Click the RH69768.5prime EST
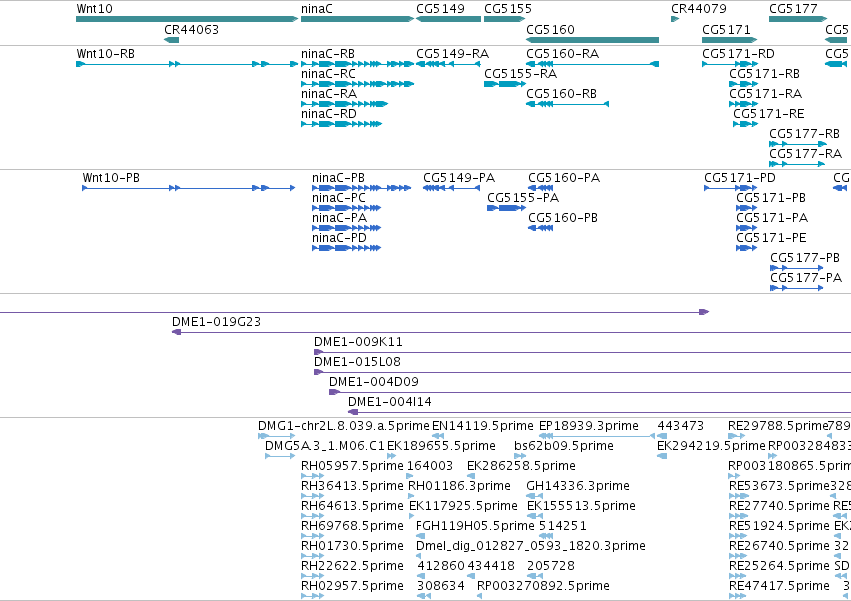Screen dimensions: 851x601 [313, 536]
